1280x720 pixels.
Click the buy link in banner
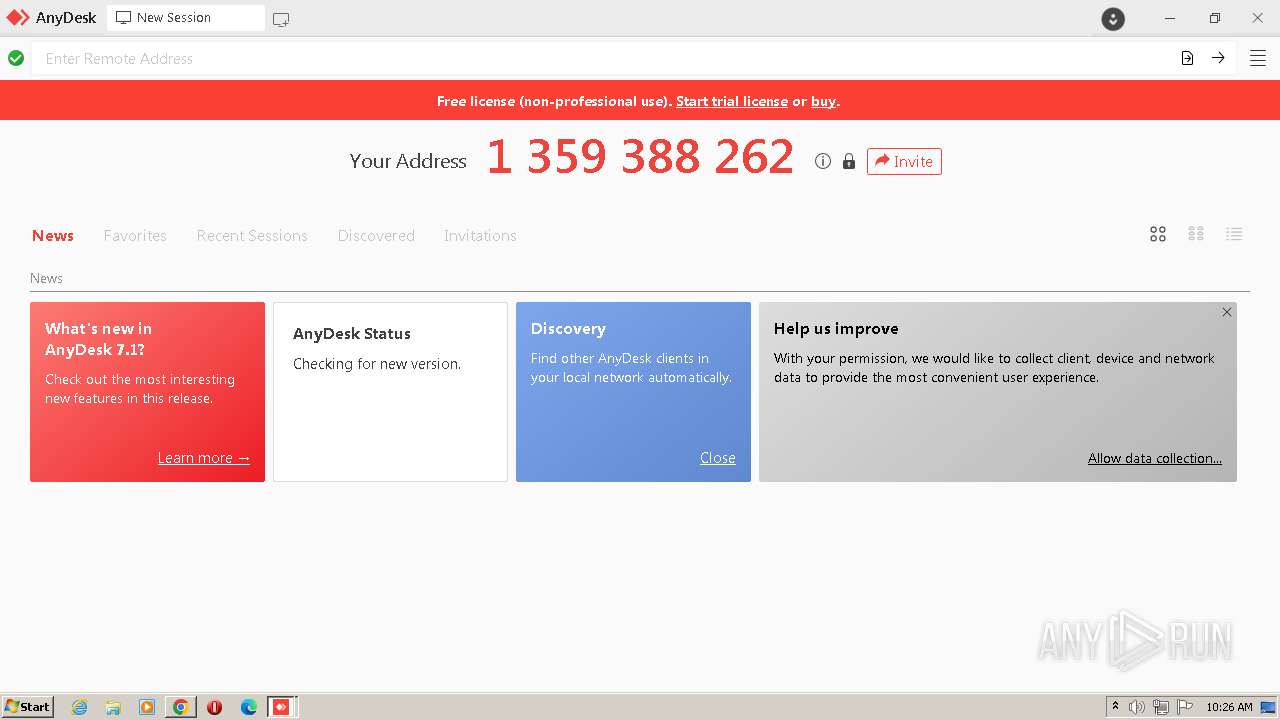[823, 101]
